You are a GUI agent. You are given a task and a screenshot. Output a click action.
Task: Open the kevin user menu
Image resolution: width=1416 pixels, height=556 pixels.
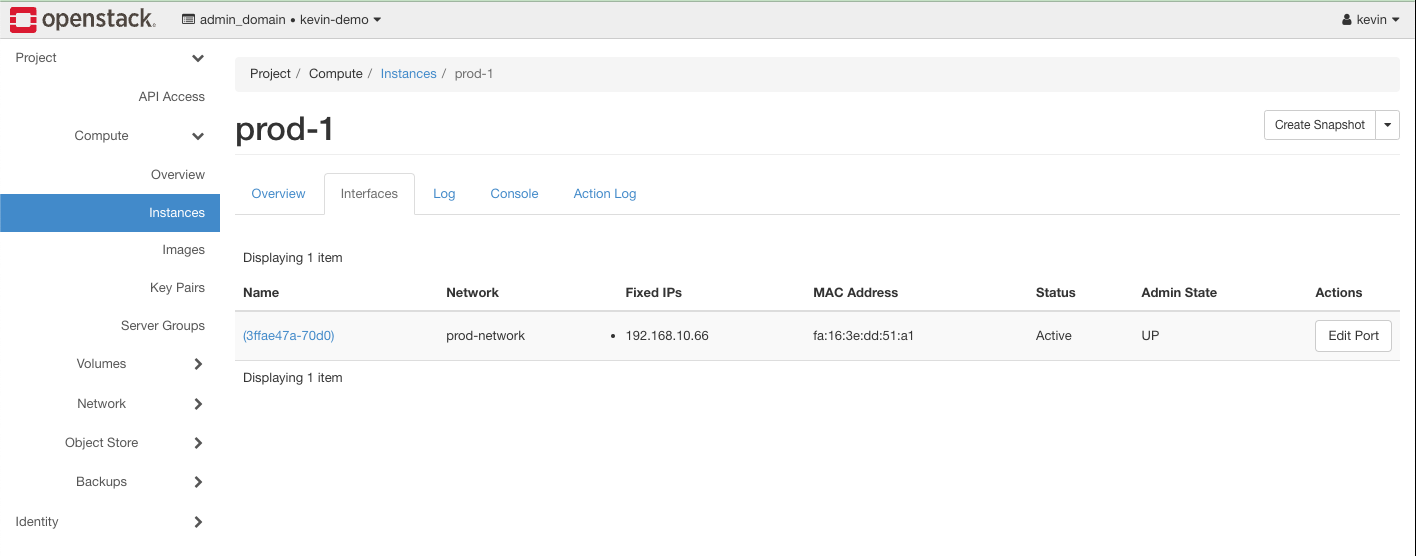pyautogui.click(x=1370, y=20)
